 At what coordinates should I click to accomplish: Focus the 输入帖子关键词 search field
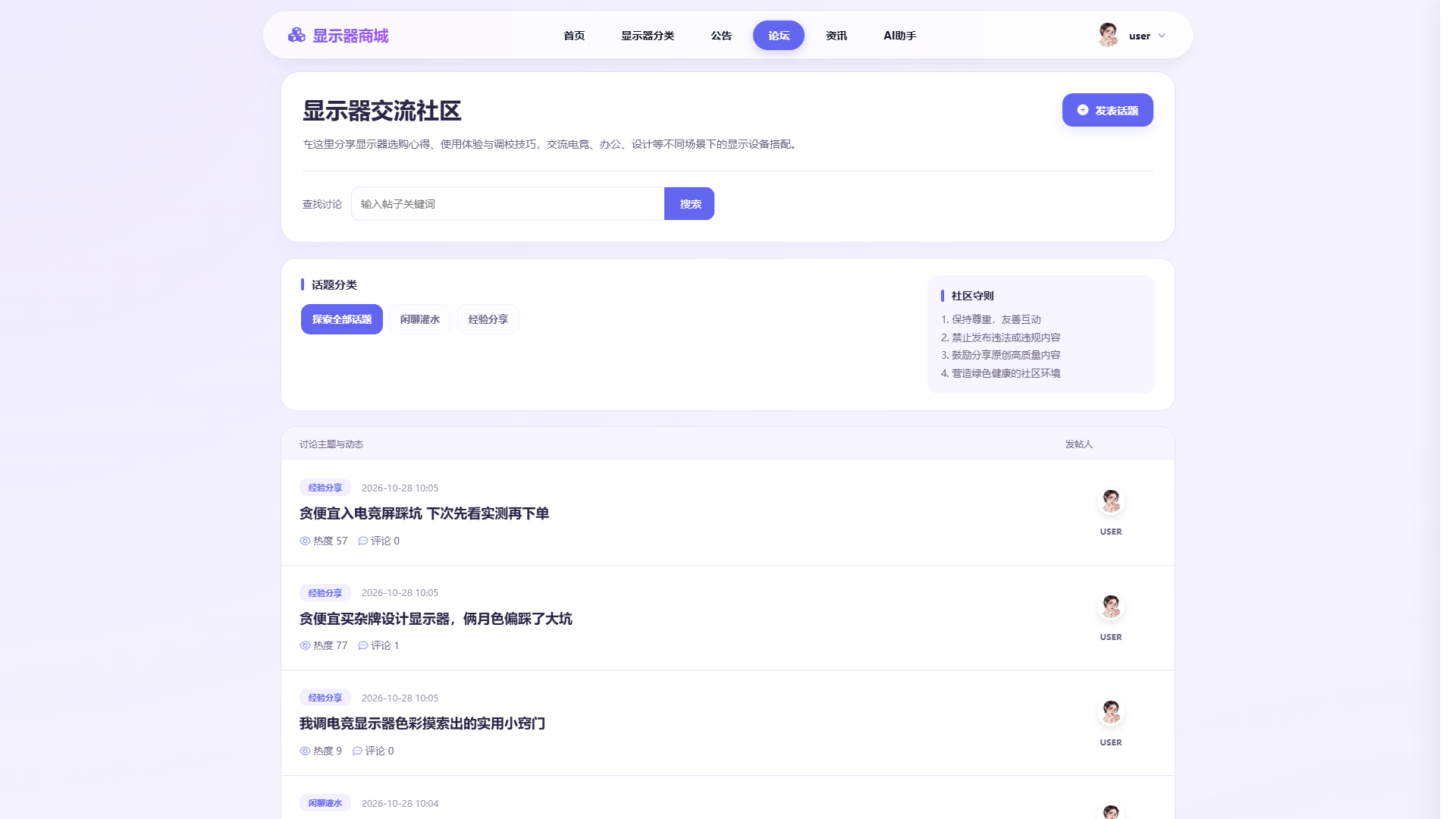coord(508,204)
